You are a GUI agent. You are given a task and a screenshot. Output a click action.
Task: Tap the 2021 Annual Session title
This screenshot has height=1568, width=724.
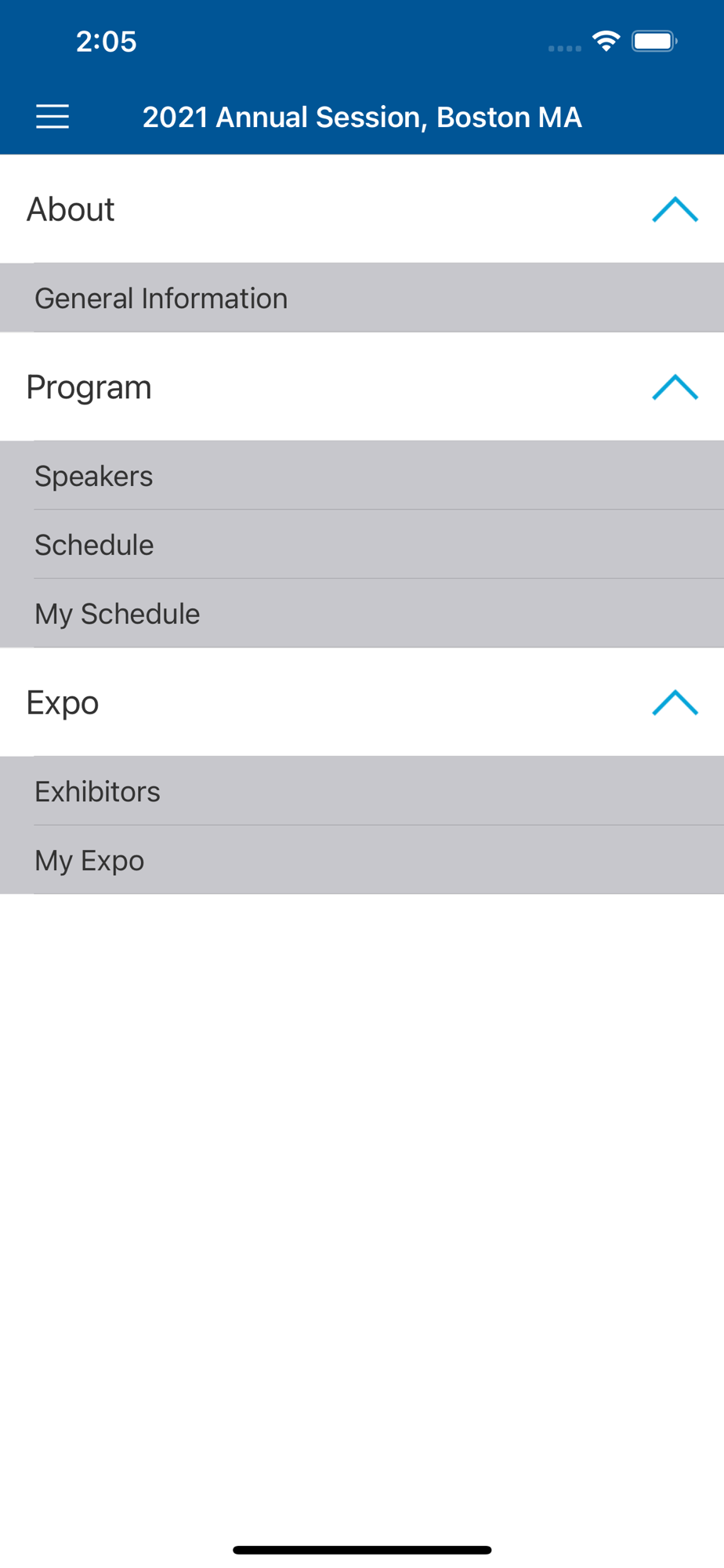(x=362, y=117)
